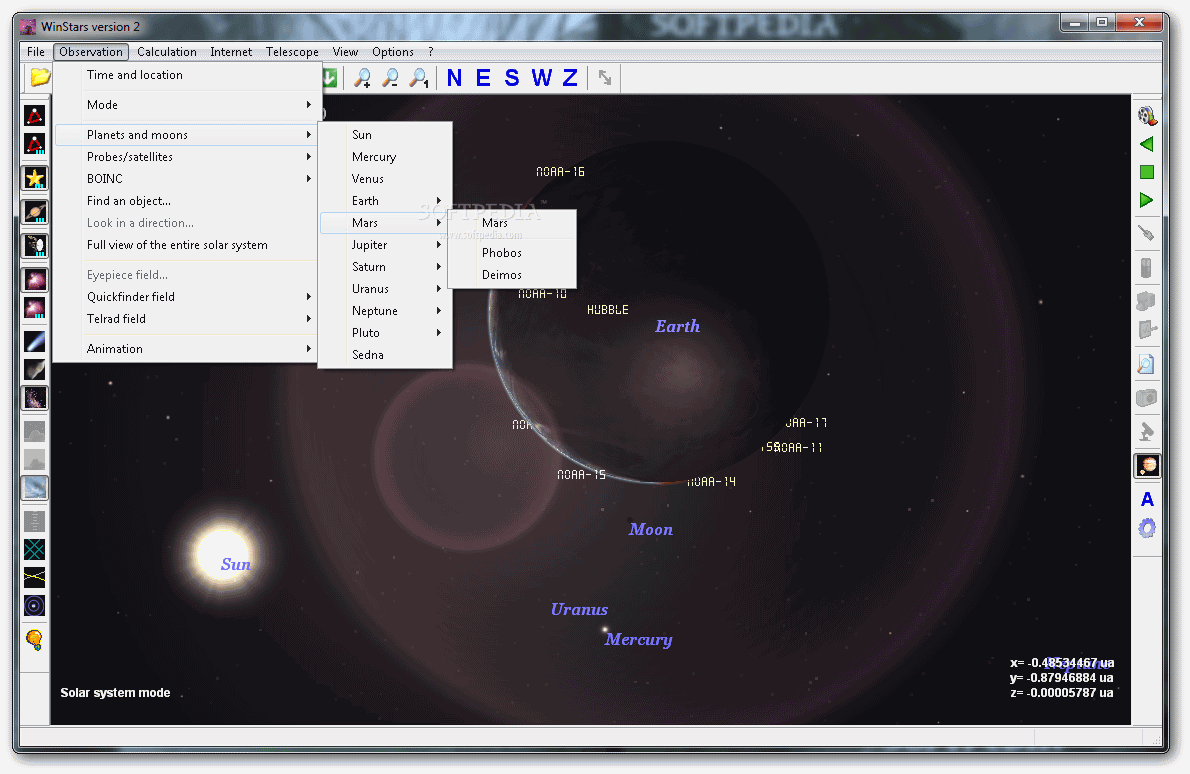Click the zoom 1:1 magnifier icon
The width and height of the screenshot is (1190, 774).
point(419,77)
